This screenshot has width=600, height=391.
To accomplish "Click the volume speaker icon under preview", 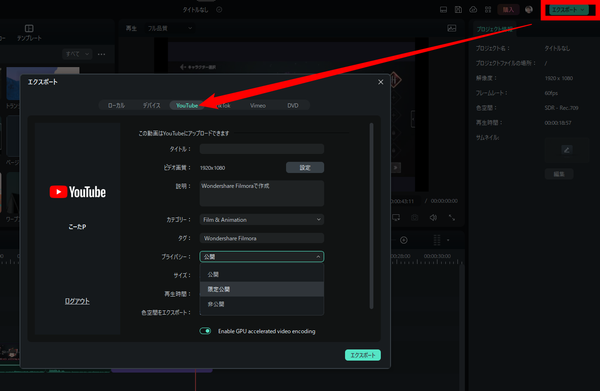I will [433, 218].
